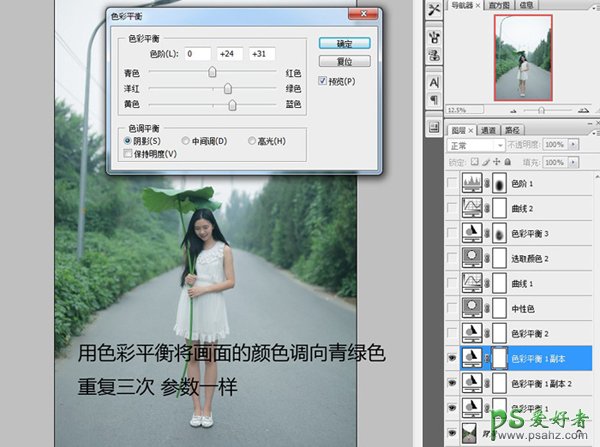This screenshot has height=447, width=600.
Task: Enable the 保持明度 checkbox
Action: click(126, 154)
